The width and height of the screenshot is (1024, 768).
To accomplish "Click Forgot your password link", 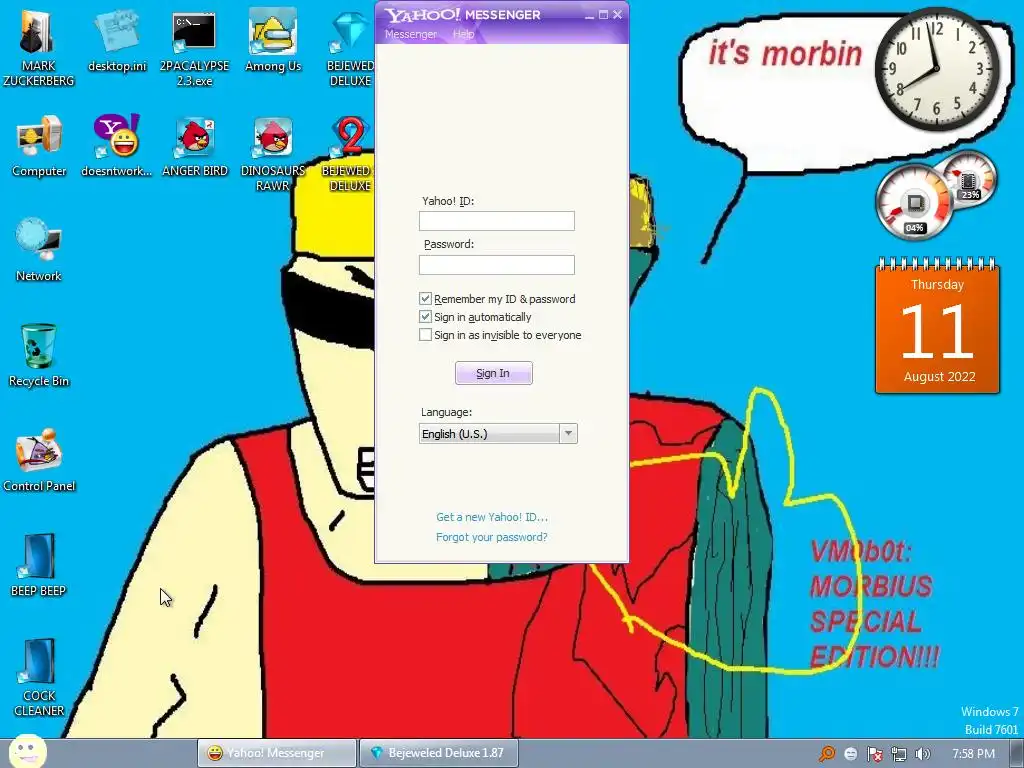I will coord(492,537).
